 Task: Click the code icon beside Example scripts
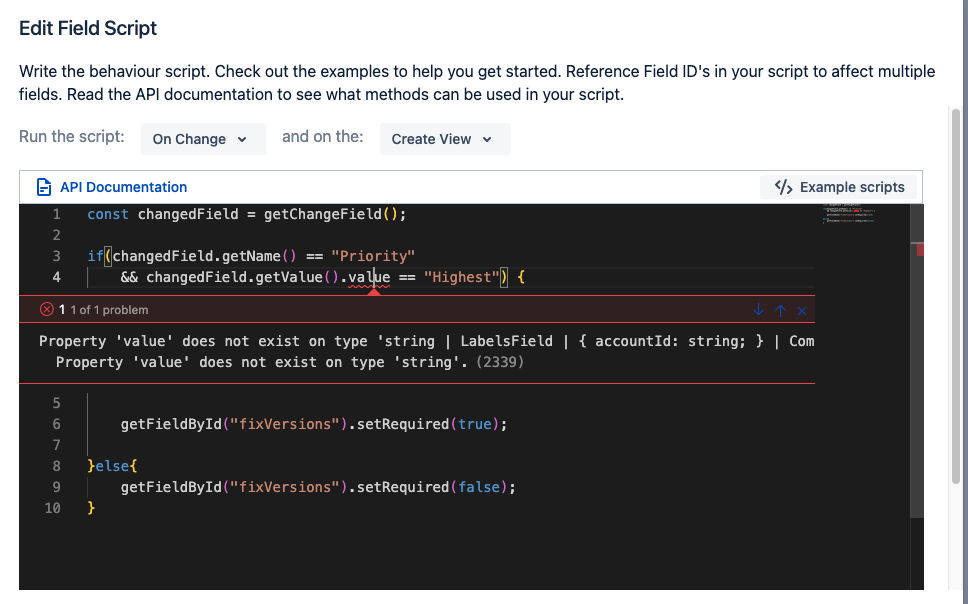(783, 186)
